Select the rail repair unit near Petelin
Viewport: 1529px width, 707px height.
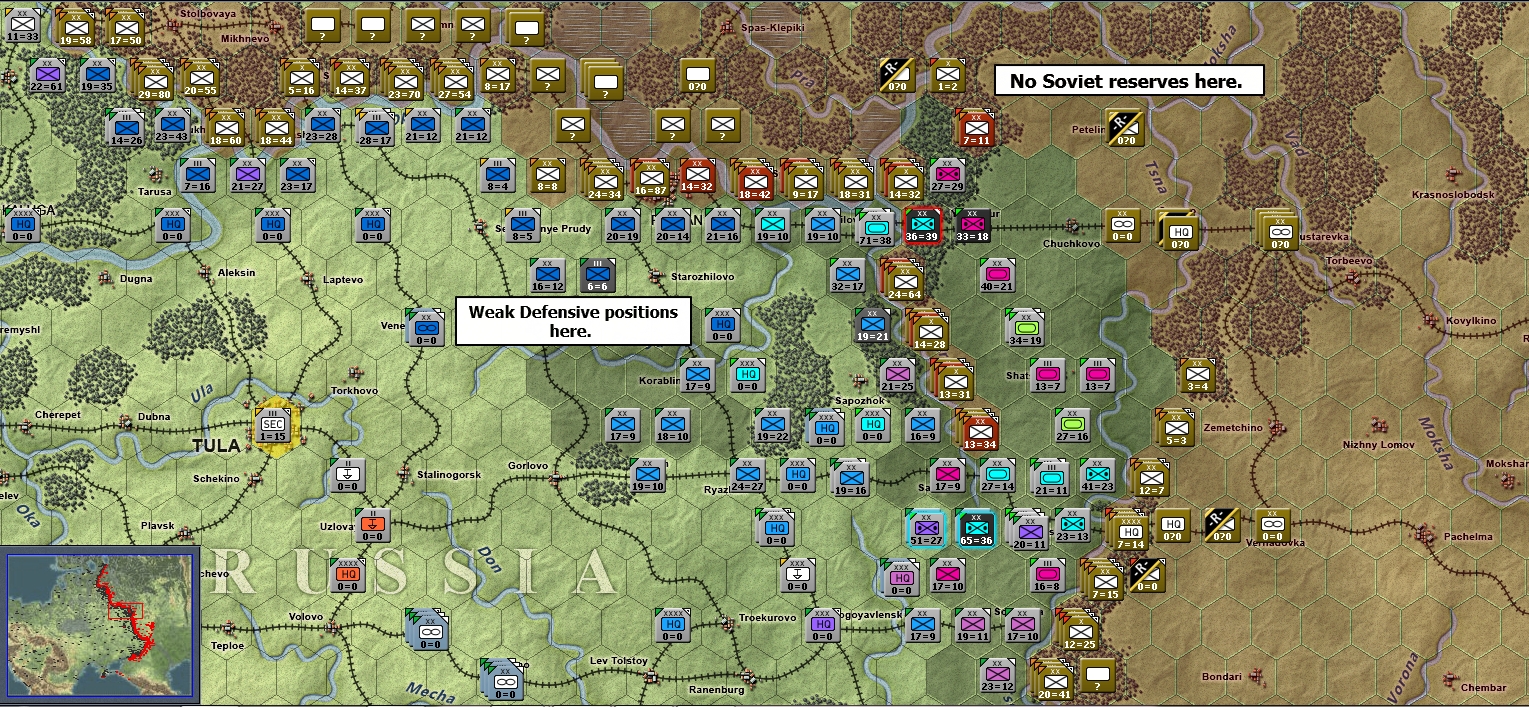click(1125, 129)
